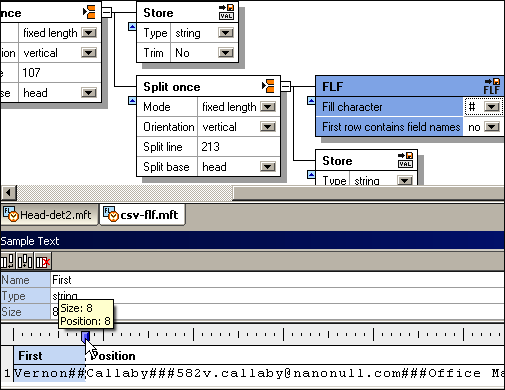Open the Type string dropdown in top Store
The width and height of the screenshot is (505, 390).
coord(226,33)
